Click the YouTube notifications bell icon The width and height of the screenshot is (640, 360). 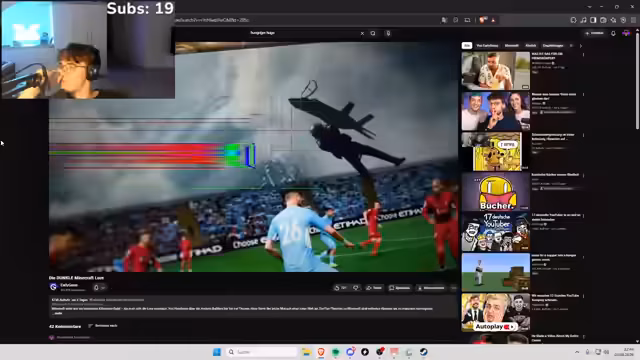(613, 33)
